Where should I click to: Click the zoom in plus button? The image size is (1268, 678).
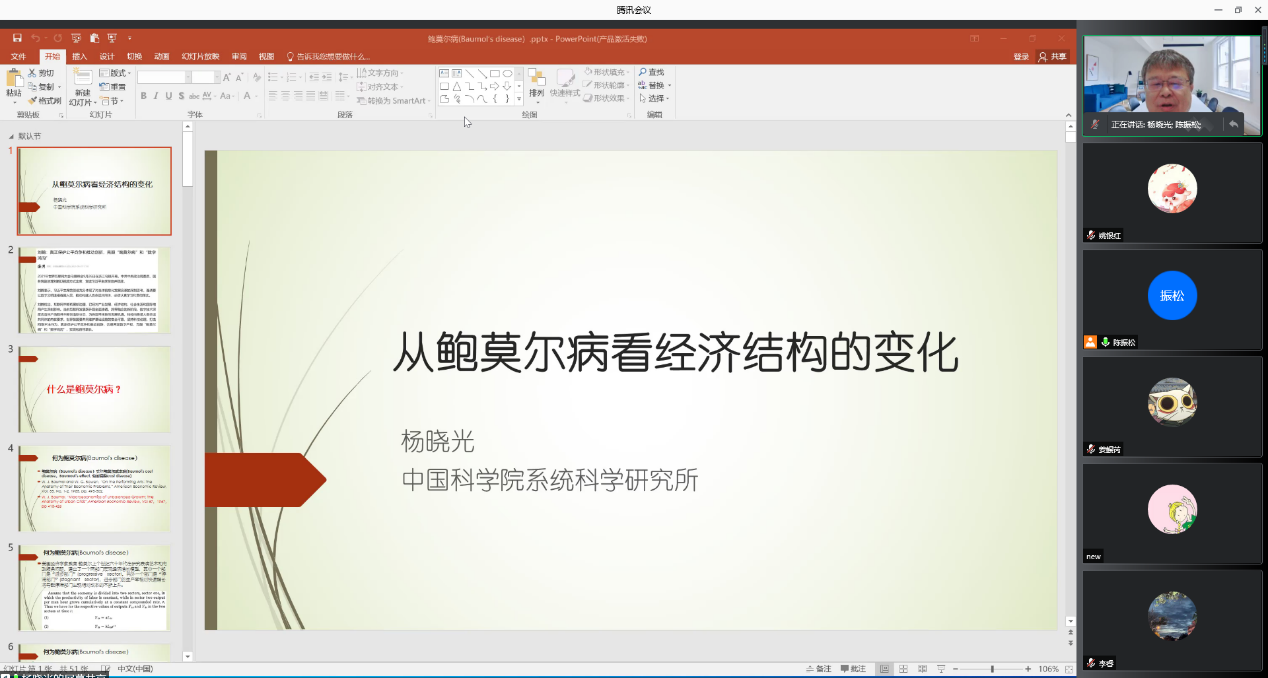tap(1028, 669)
